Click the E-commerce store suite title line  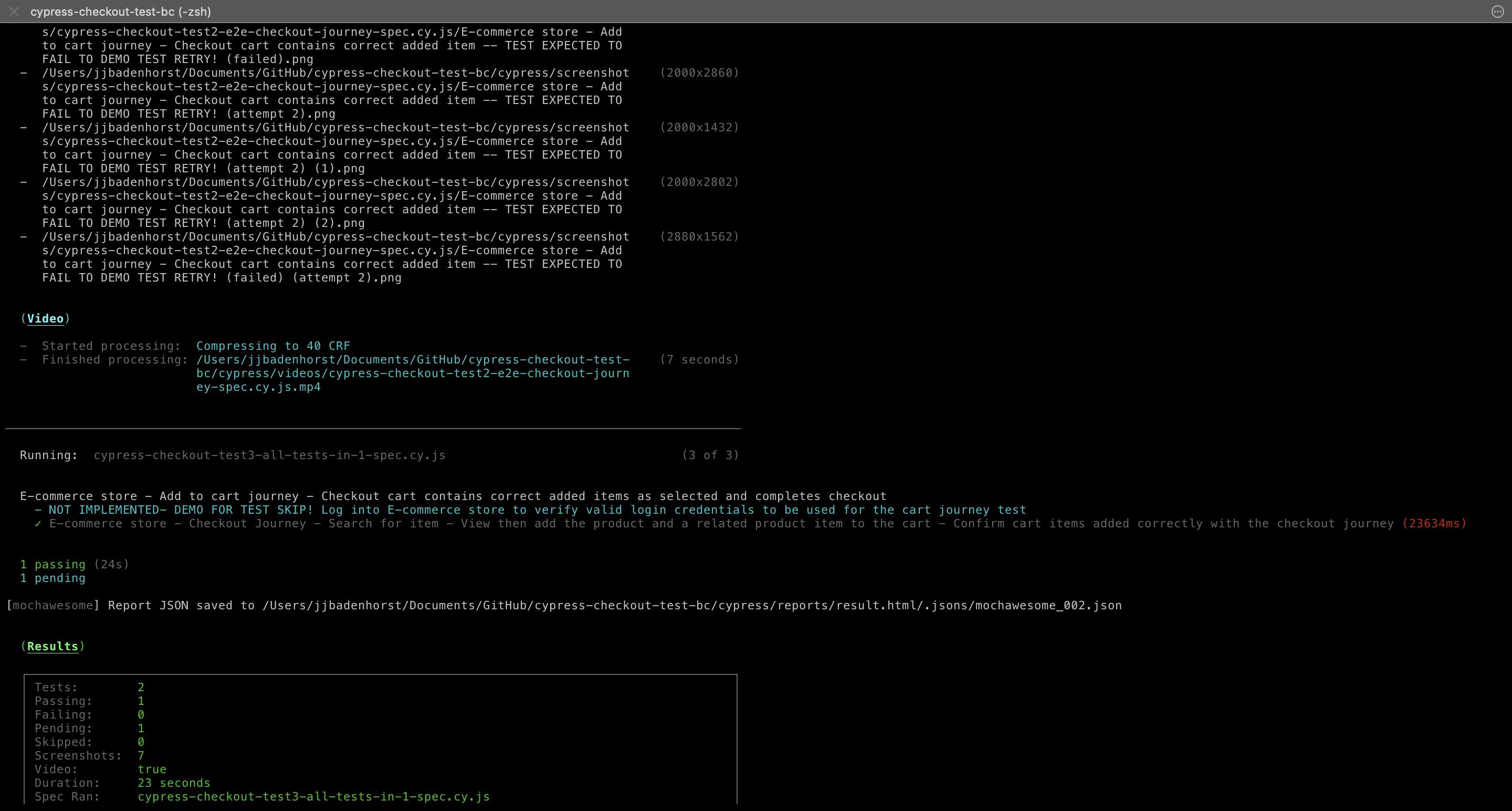pos(453,496)
